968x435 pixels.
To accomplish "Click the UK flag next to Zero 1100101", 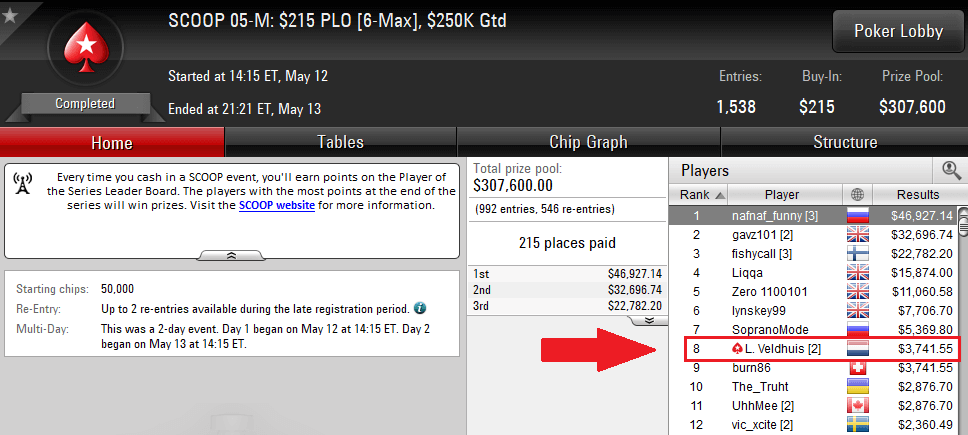I will coord(858,291).
